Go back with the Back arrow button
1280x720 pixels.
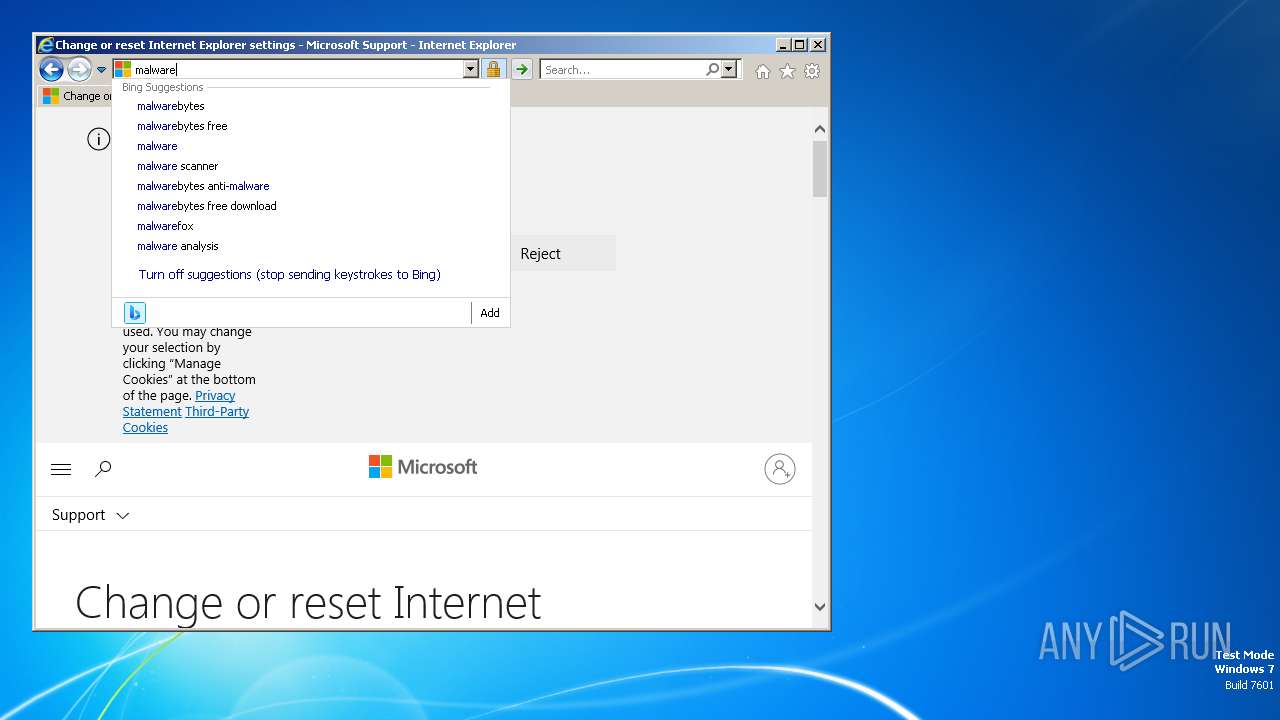click(x=51, y=69)
